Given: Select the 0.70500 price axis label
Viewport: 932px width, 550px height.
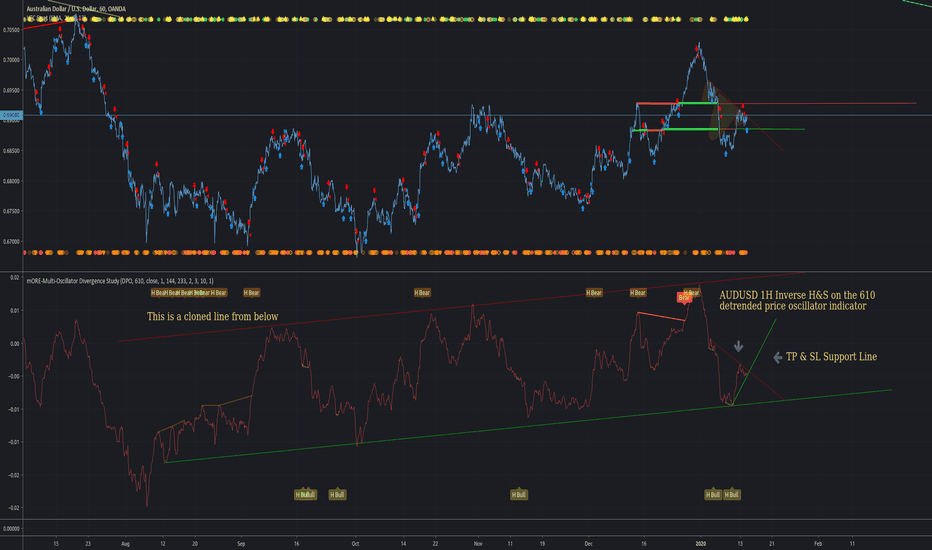Looking at the screenshot, I should (11, 30).
